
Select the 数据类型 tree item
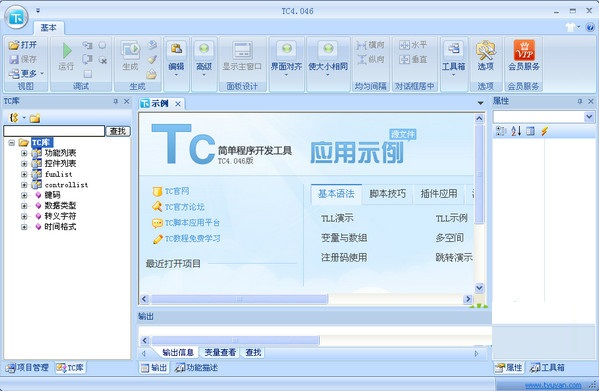(x=60, y=205)
